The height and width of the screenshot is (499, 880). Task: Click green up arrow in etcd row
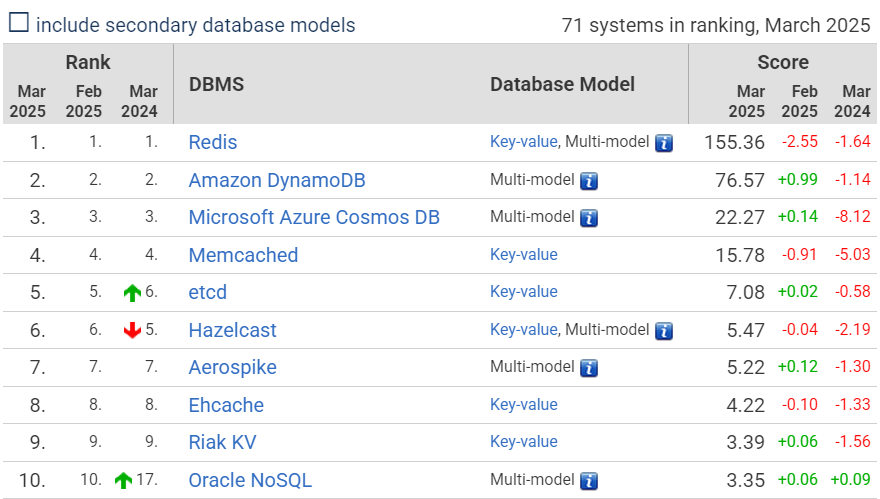click(132, 292)
